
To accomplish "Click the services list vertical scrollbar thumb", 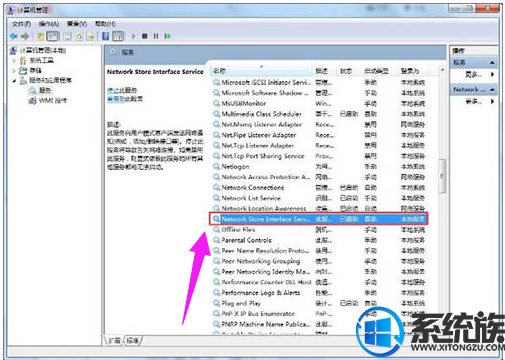I will 442,176.
